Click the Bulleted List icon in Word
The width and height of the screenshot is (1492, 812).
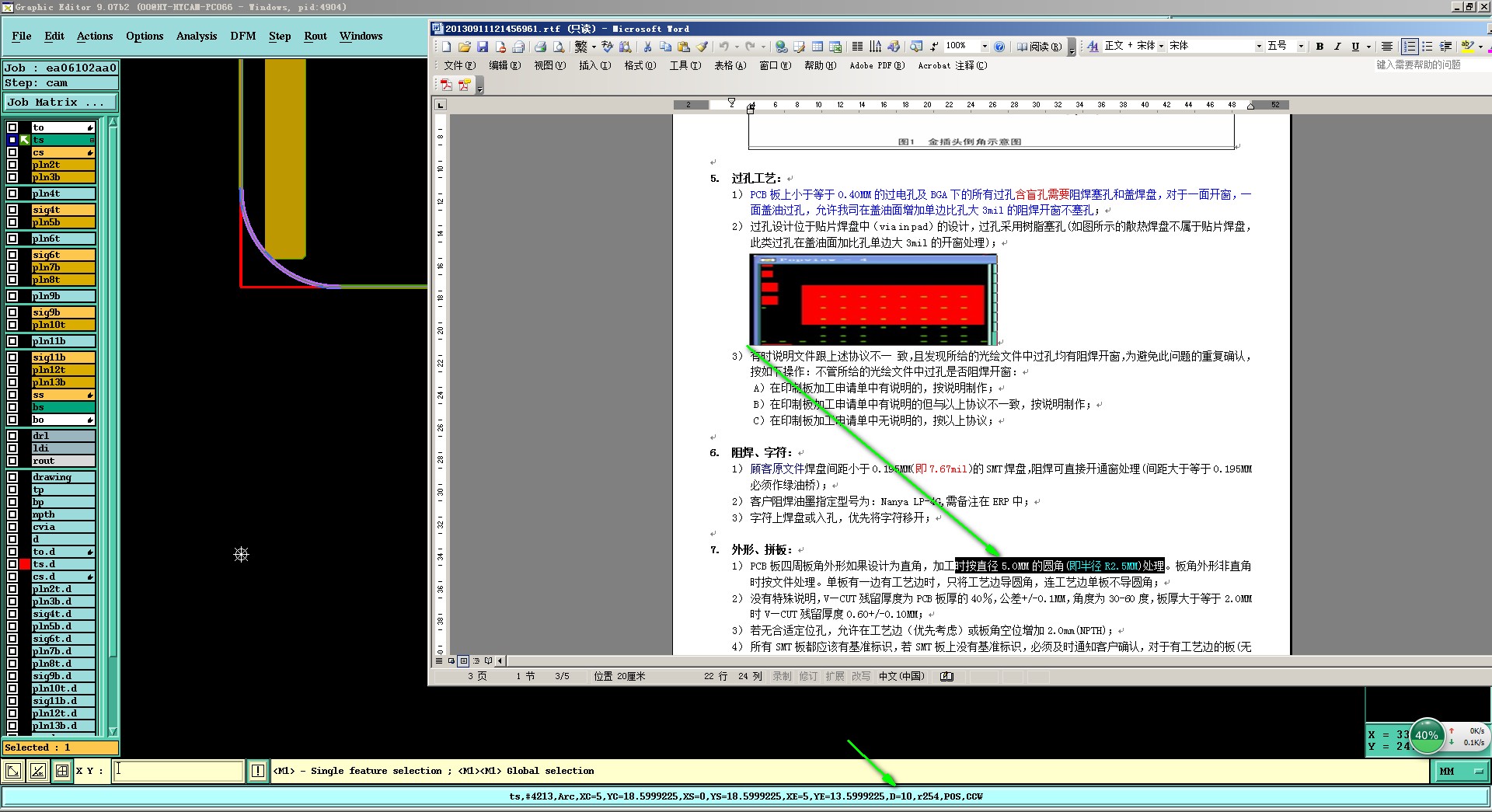point(1428,47)
